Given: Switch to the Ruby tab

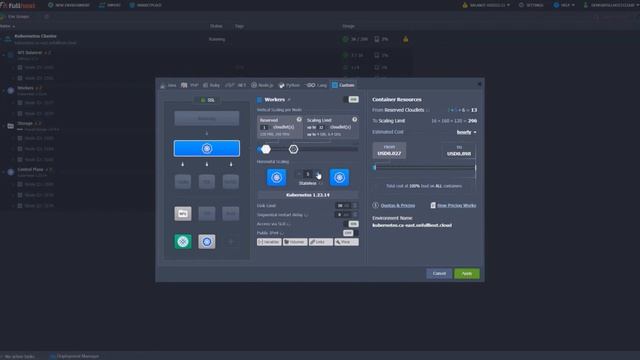Looking at the screenshot, I should 211,85.
